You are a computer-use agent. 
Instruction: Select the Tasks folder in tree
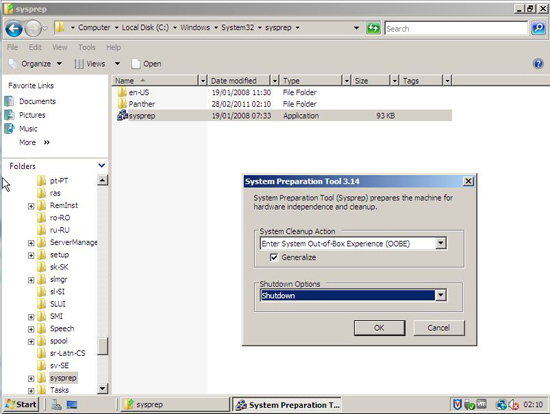point(59,390)
